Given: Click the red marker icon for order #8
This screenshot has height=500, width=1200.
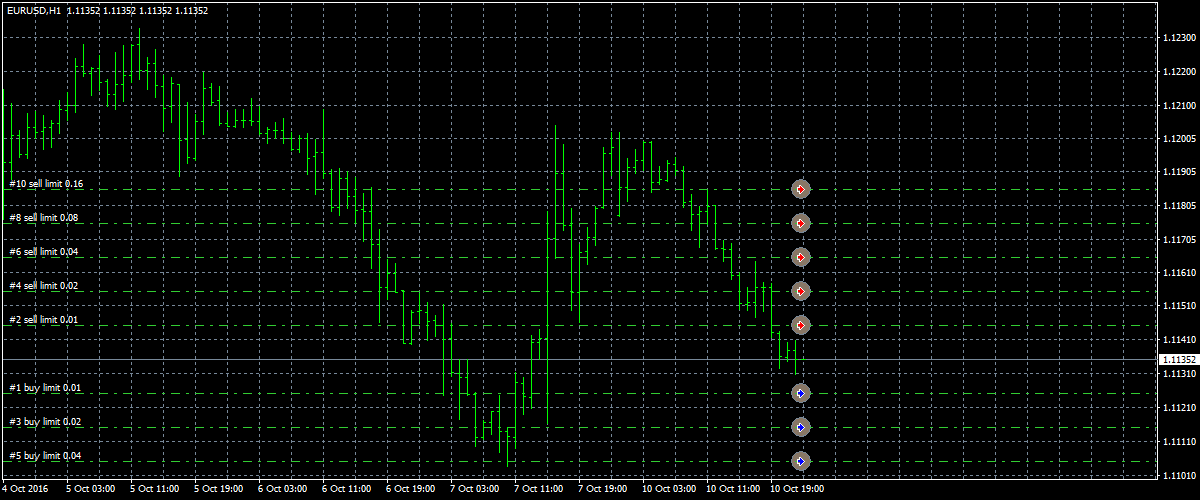Looking at the screenshot, I should [800, 223].
